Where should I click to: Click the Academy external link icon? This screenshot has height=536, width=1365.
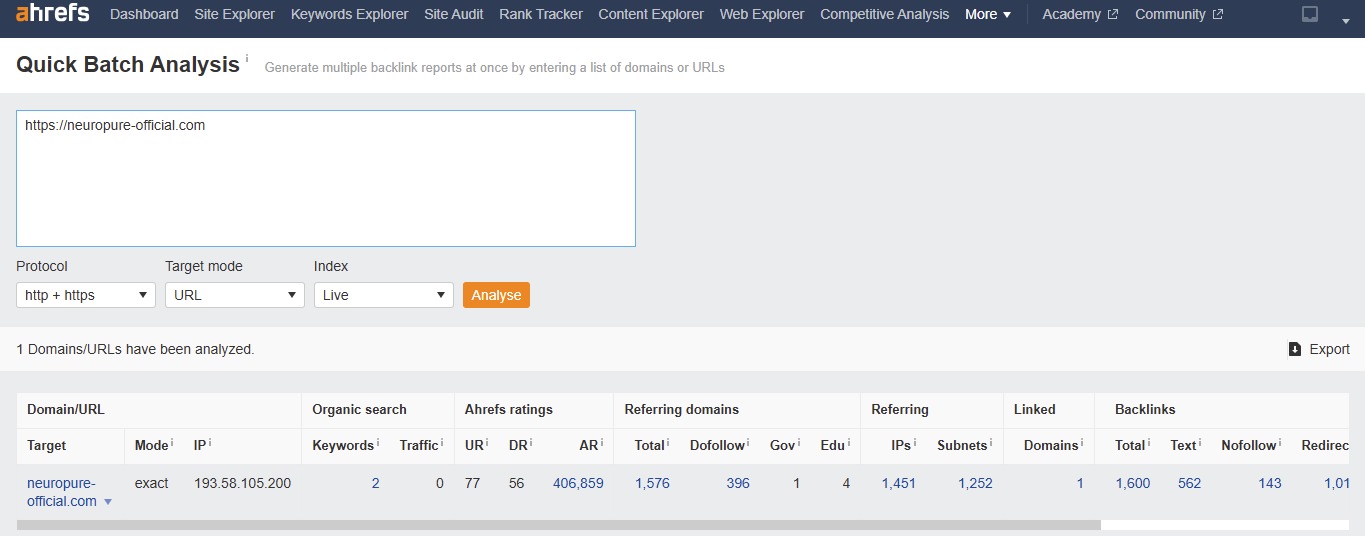tap(1113, 15)
